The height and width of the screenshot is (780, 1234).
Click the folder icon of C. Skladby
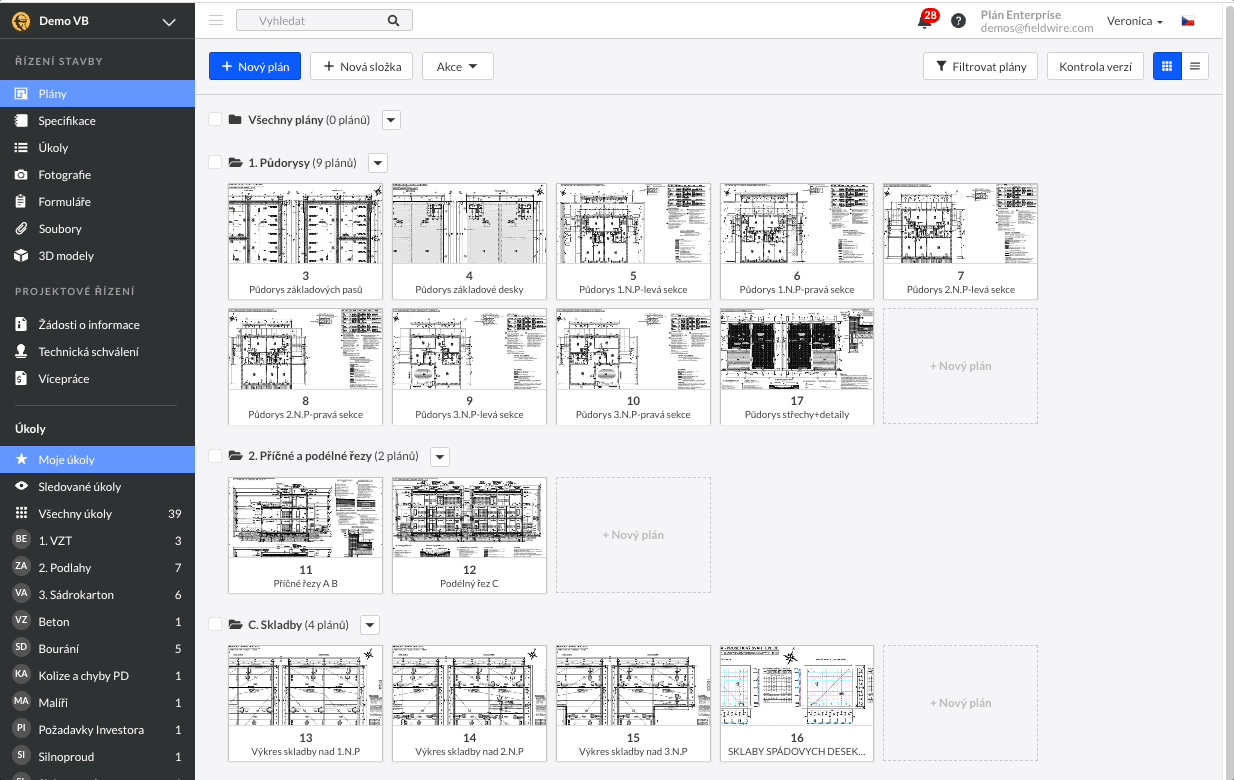tap(236, 625)
